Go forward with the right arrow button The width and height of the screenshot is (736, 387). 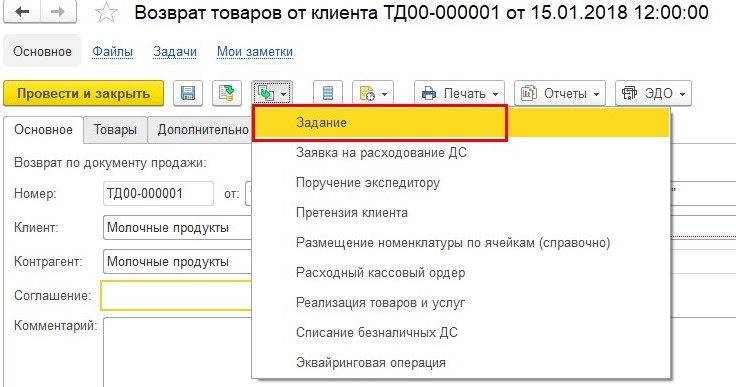tap(58, 12)
